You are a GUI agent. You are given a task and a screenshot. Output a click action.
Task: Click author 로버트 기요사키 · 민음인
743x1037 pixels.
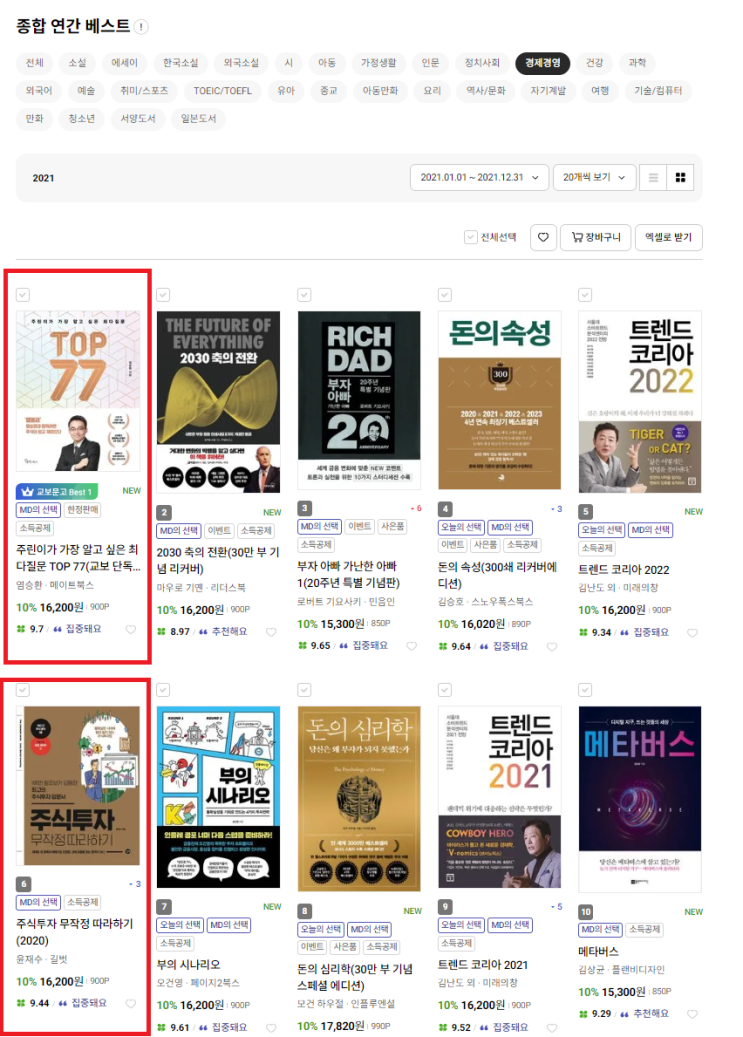tap(346, 601)
